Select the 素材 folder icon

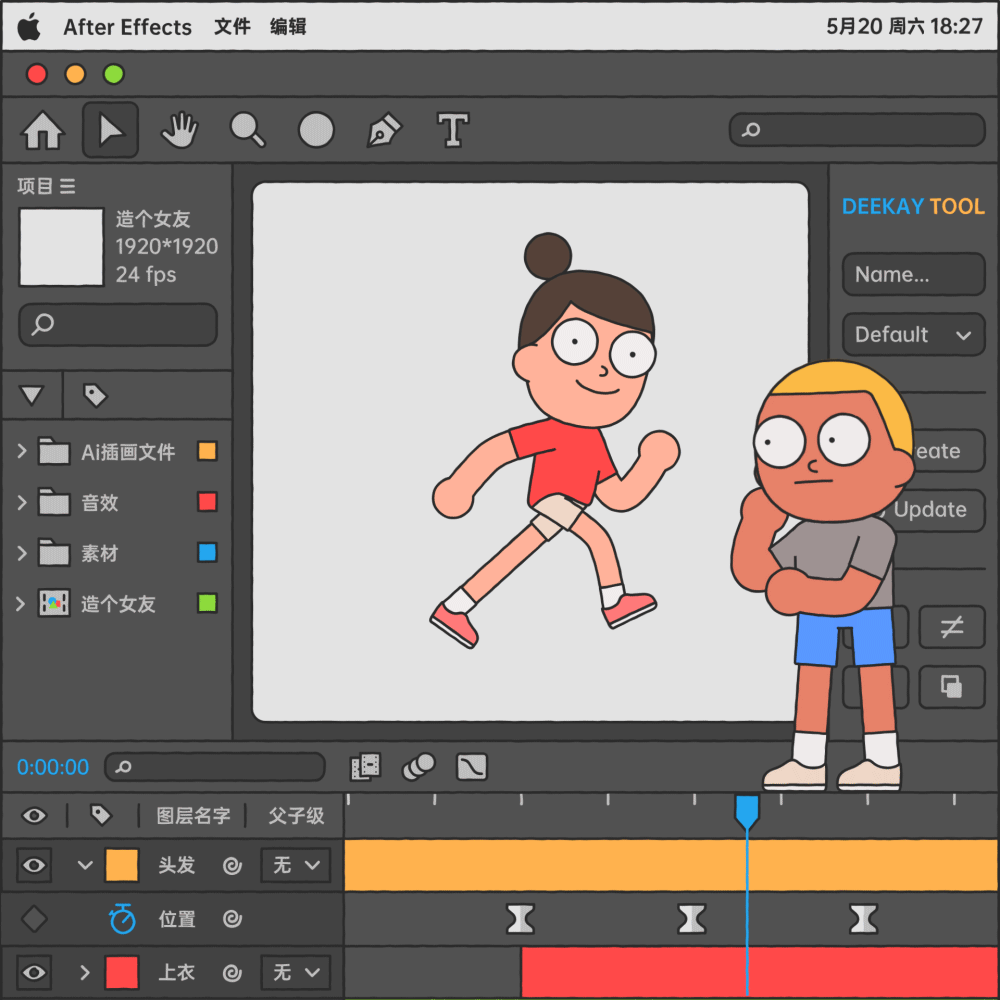point(54,552)
